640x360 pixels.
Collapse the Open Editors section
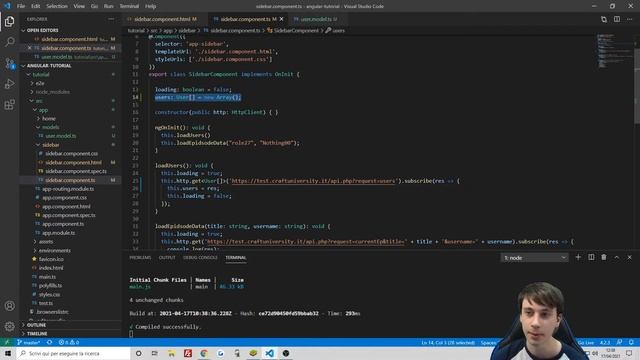coord(42,30)
